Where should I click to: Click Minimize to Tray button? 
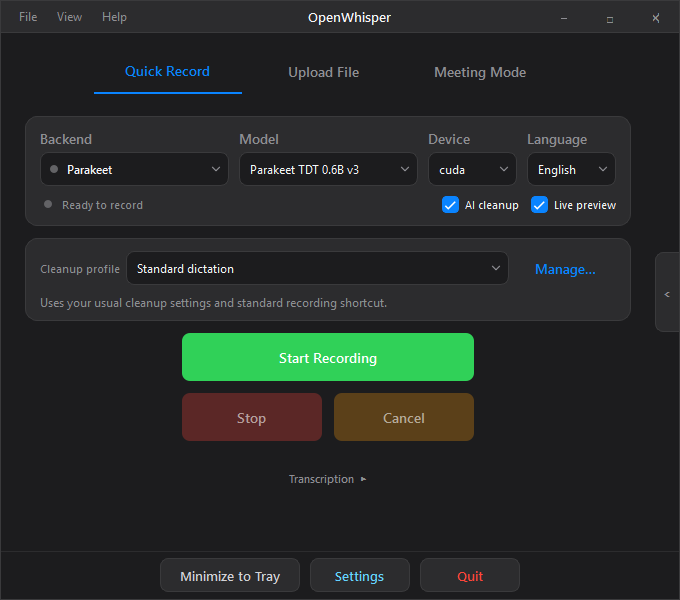[x=230, y=576]
